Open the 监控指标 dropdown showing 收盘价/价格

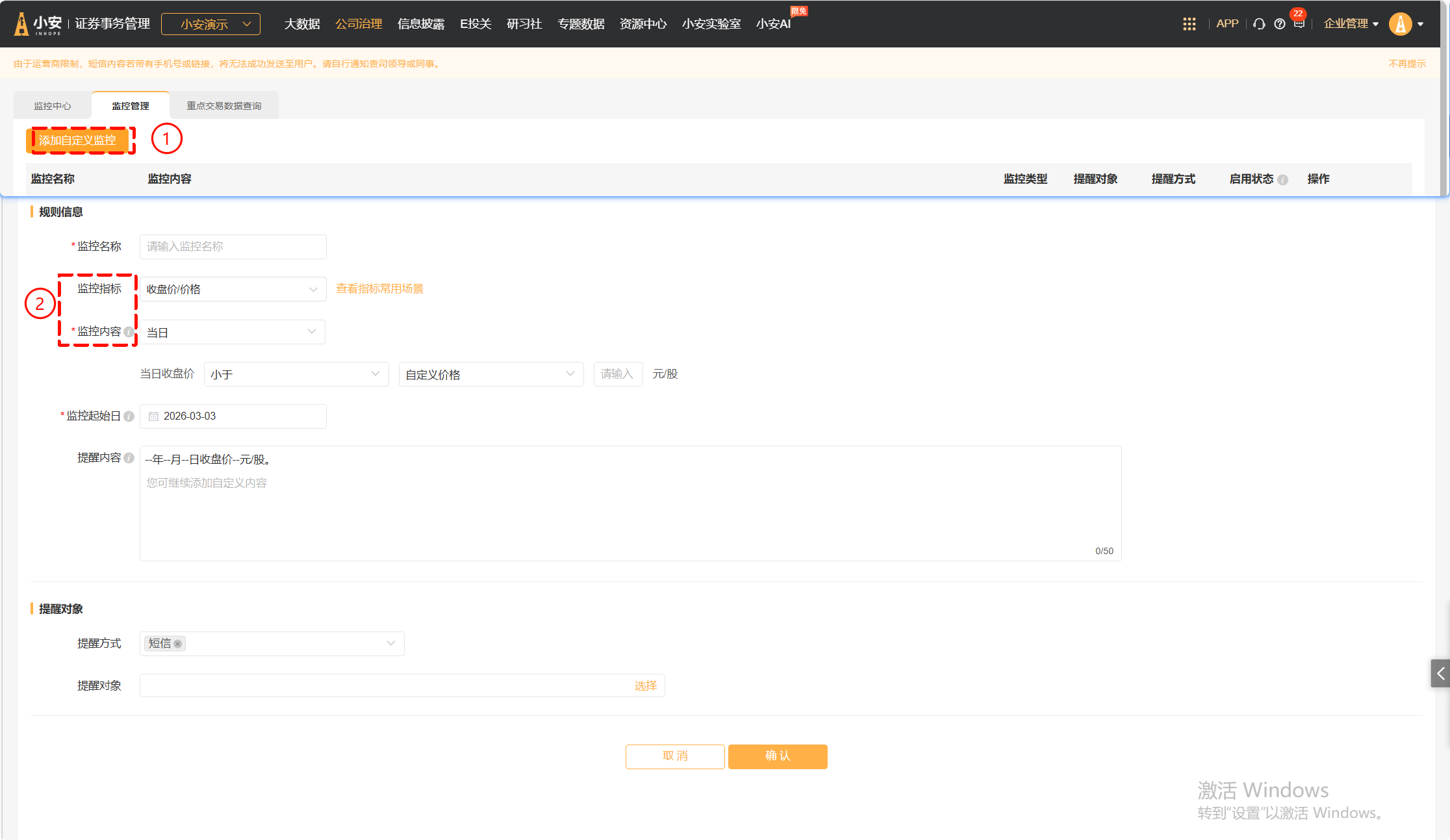point(233,289)
